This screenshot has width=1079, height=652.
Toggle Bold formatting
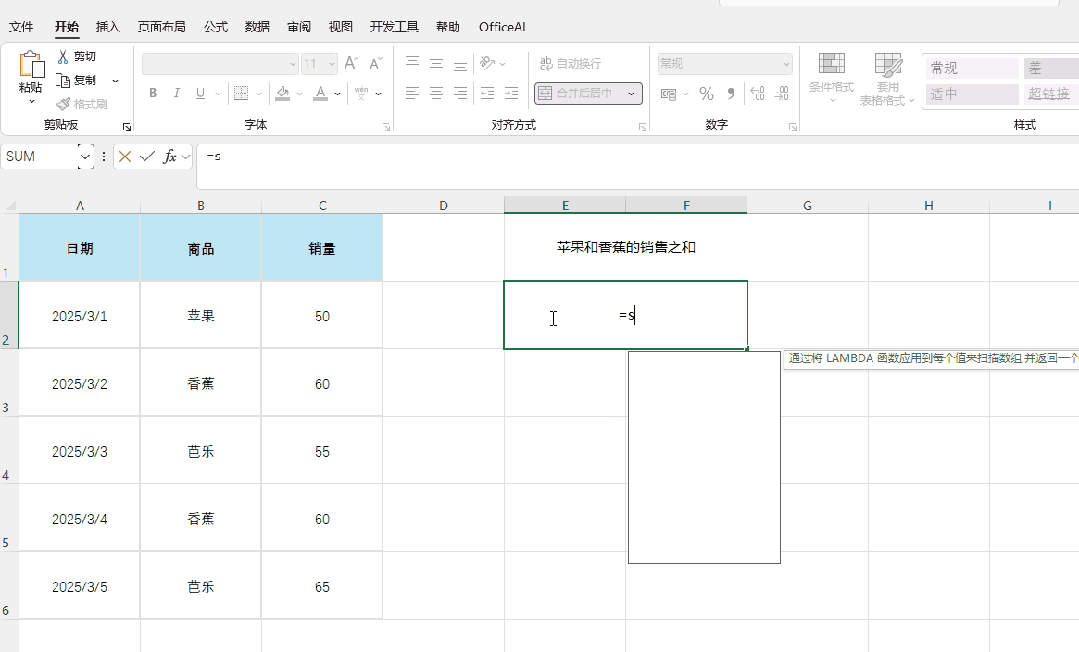tap(153, 93)
